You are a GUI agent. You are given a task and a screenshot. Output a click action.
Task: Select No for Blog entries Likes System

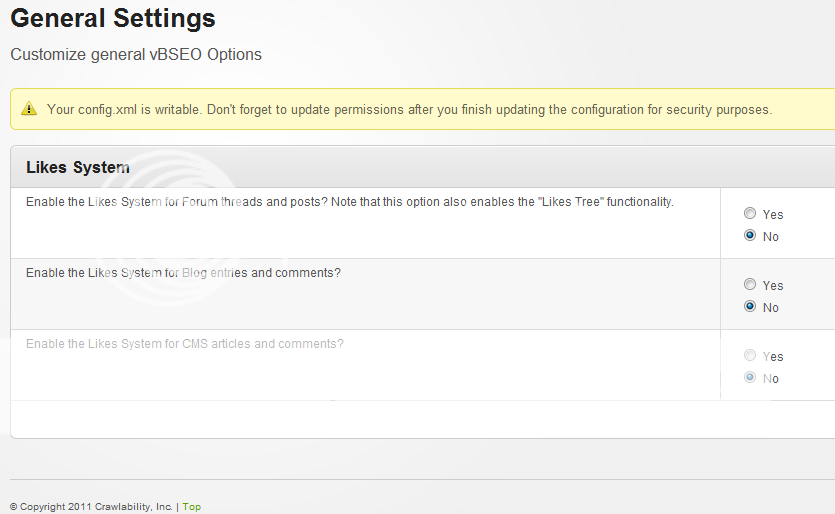click(750, 306)
